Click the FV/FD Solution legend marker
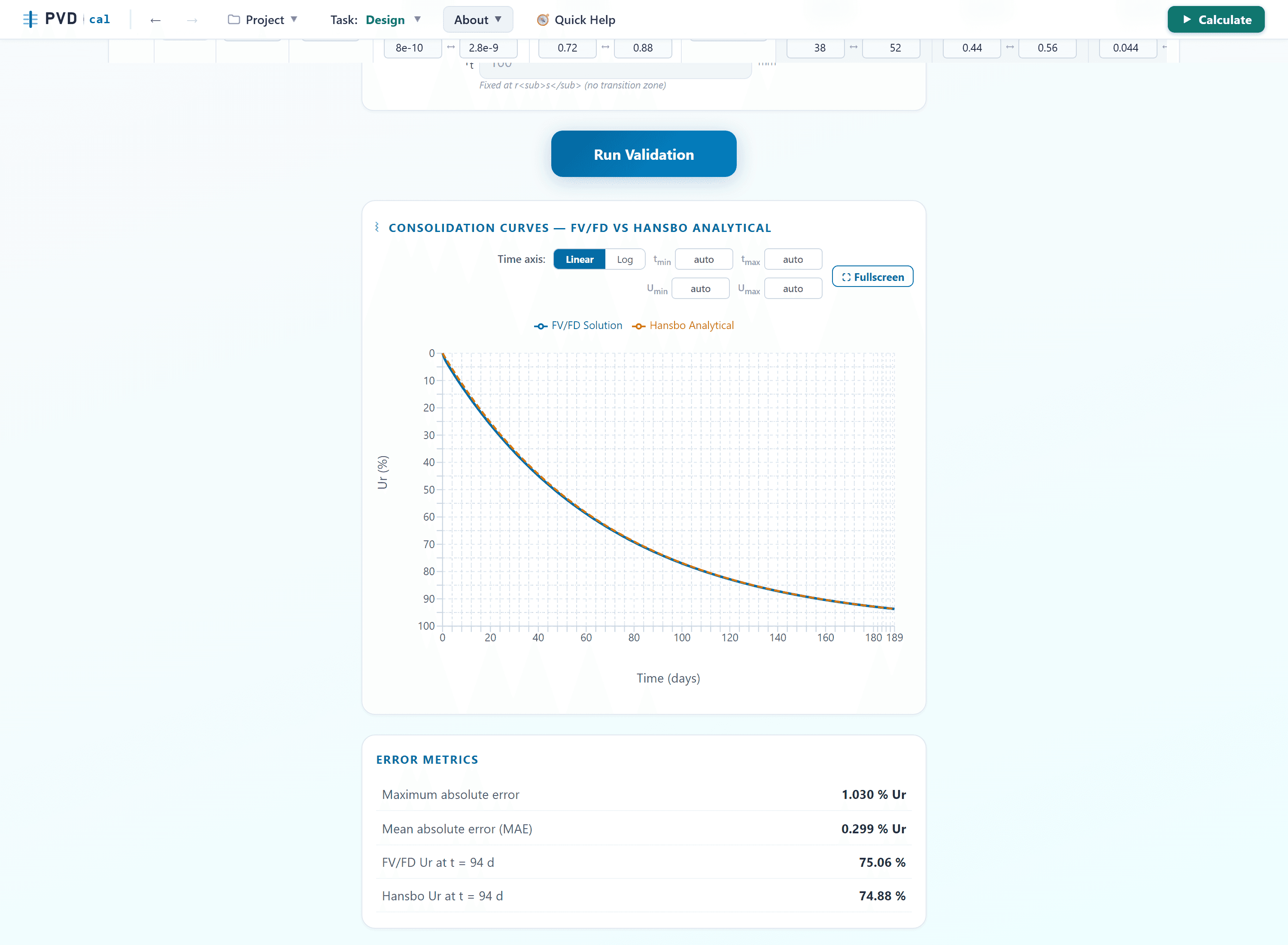The image size is (1288, 945). [x=540, y=326]
